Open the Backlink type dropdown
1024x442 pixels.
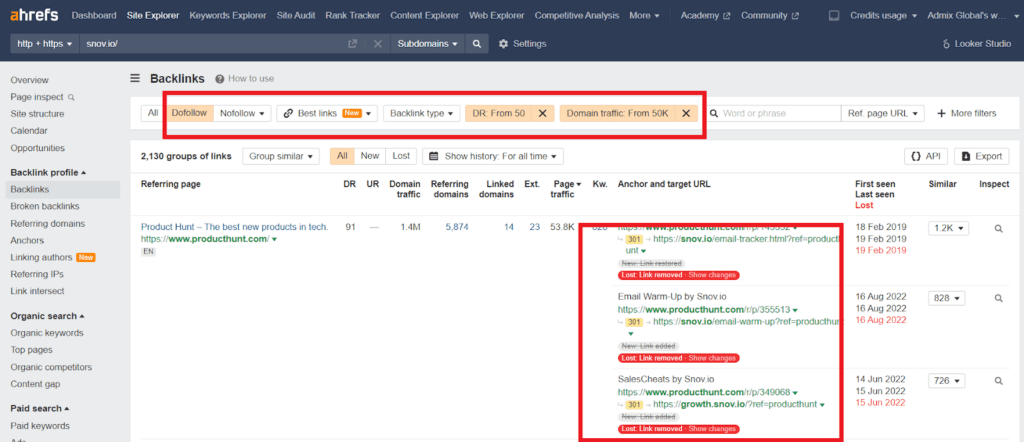point(421,113)
